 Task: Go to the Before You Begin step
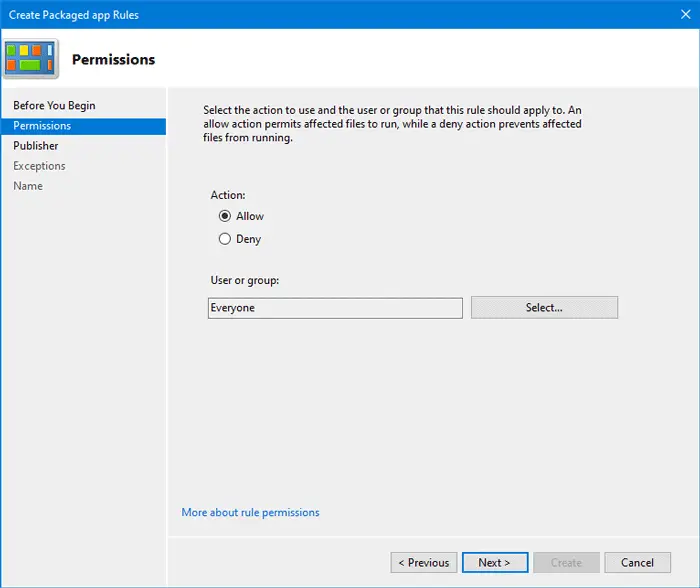click(x=54, y=105)
